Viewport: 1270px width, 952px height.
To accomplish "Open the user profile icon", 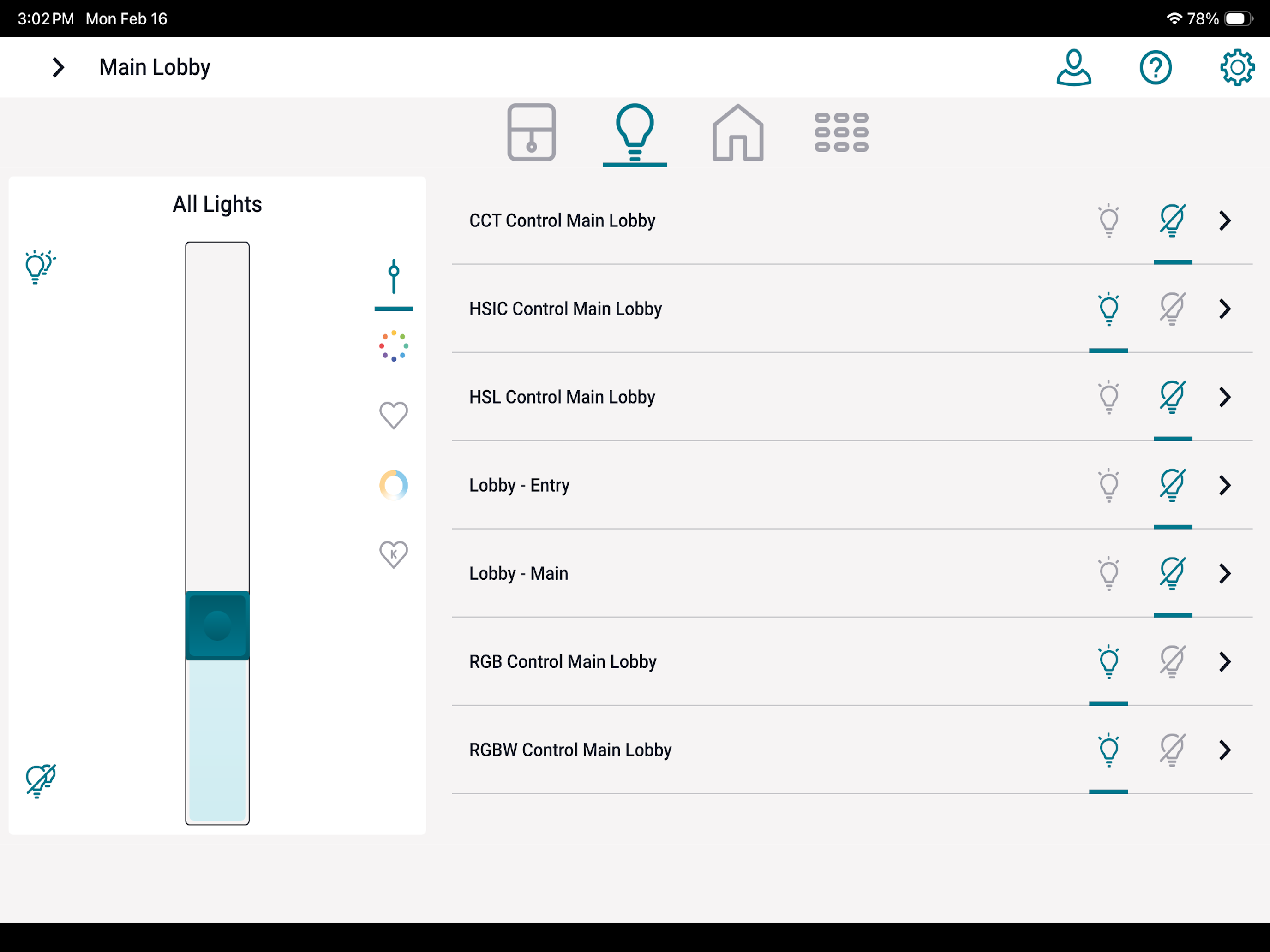I will pos(1074,67).
